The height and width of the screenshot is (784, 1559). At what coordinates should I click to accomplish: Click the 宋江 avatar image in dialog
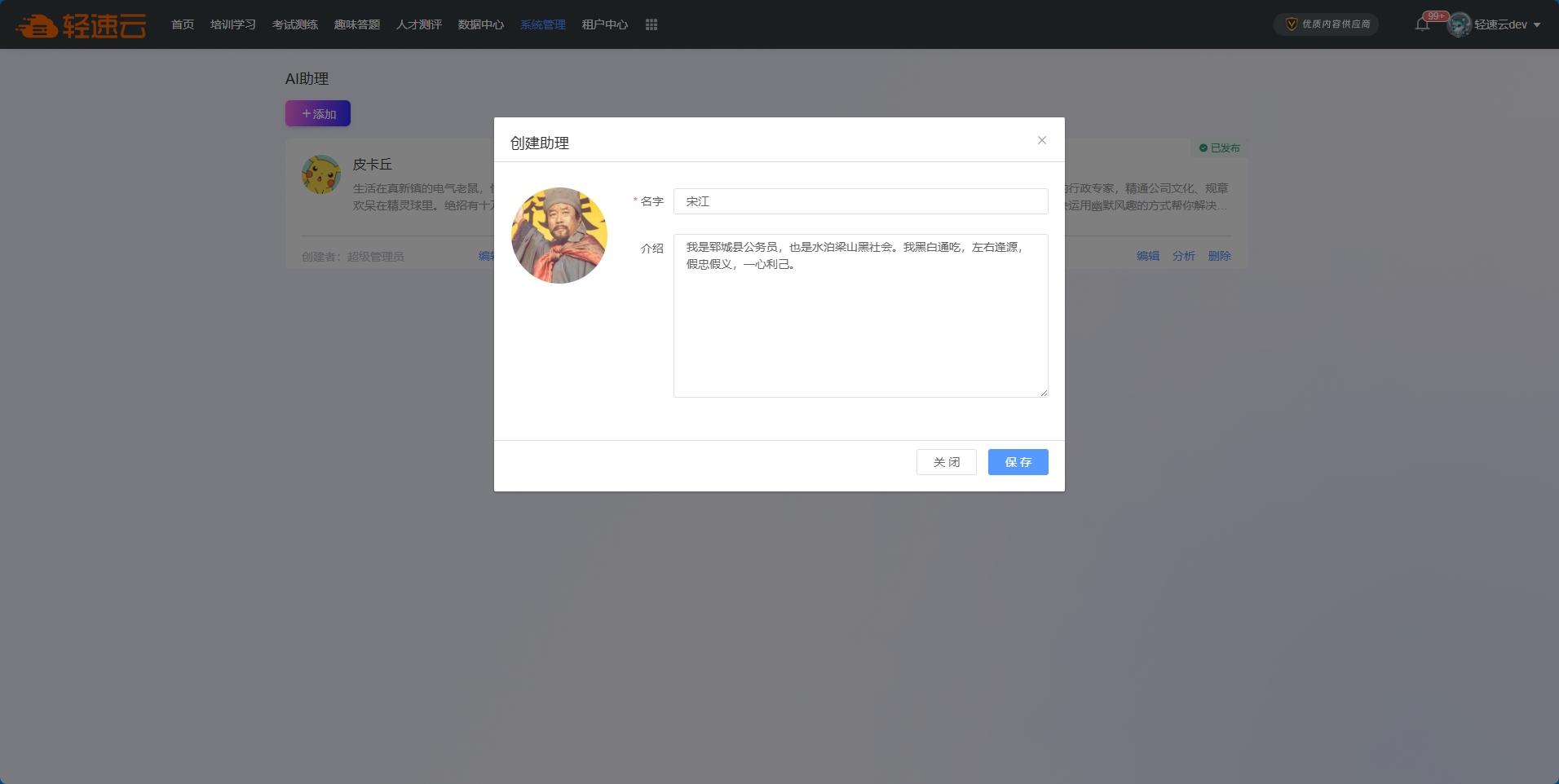point(559,236)
